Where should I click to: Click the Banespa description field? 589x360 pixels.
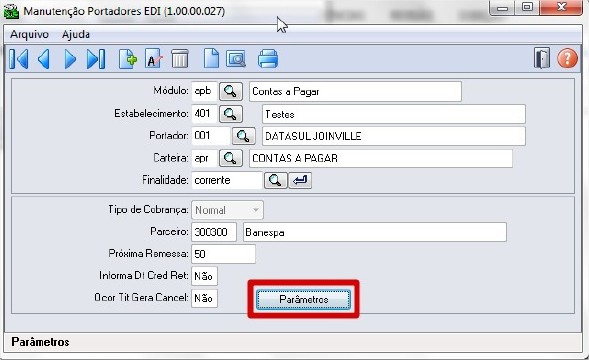pos(375,232)
